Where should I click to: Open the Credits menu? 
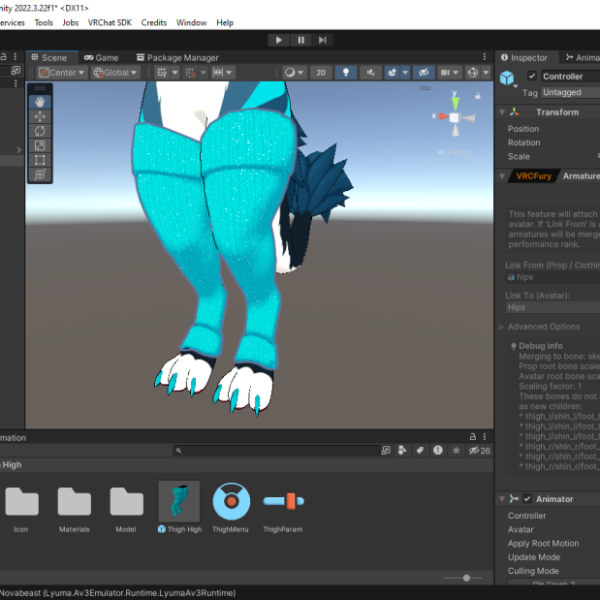(154, 23)
